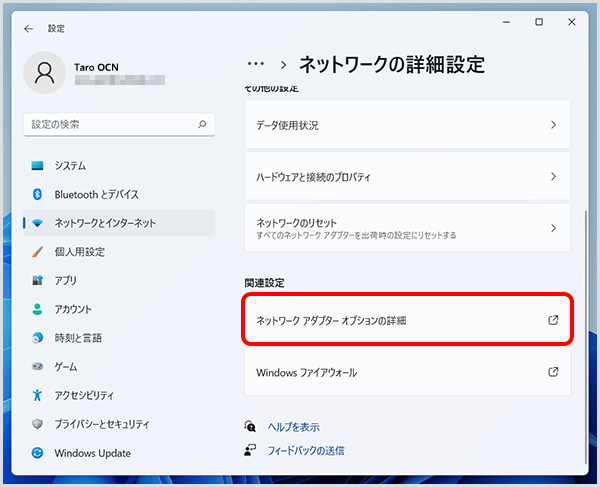Image resolution: width=600 pixels, height=487 pixels.
Task: Click フィードバックの送信 link
Action: [305, 451]
